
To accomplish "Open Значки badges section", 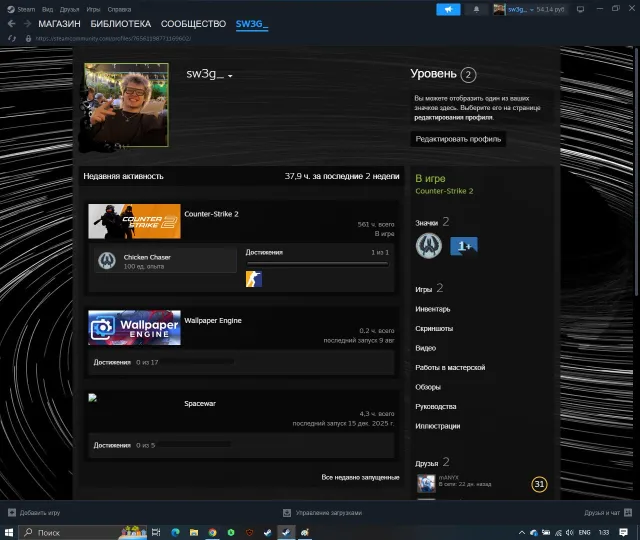I will coord(427,223).
